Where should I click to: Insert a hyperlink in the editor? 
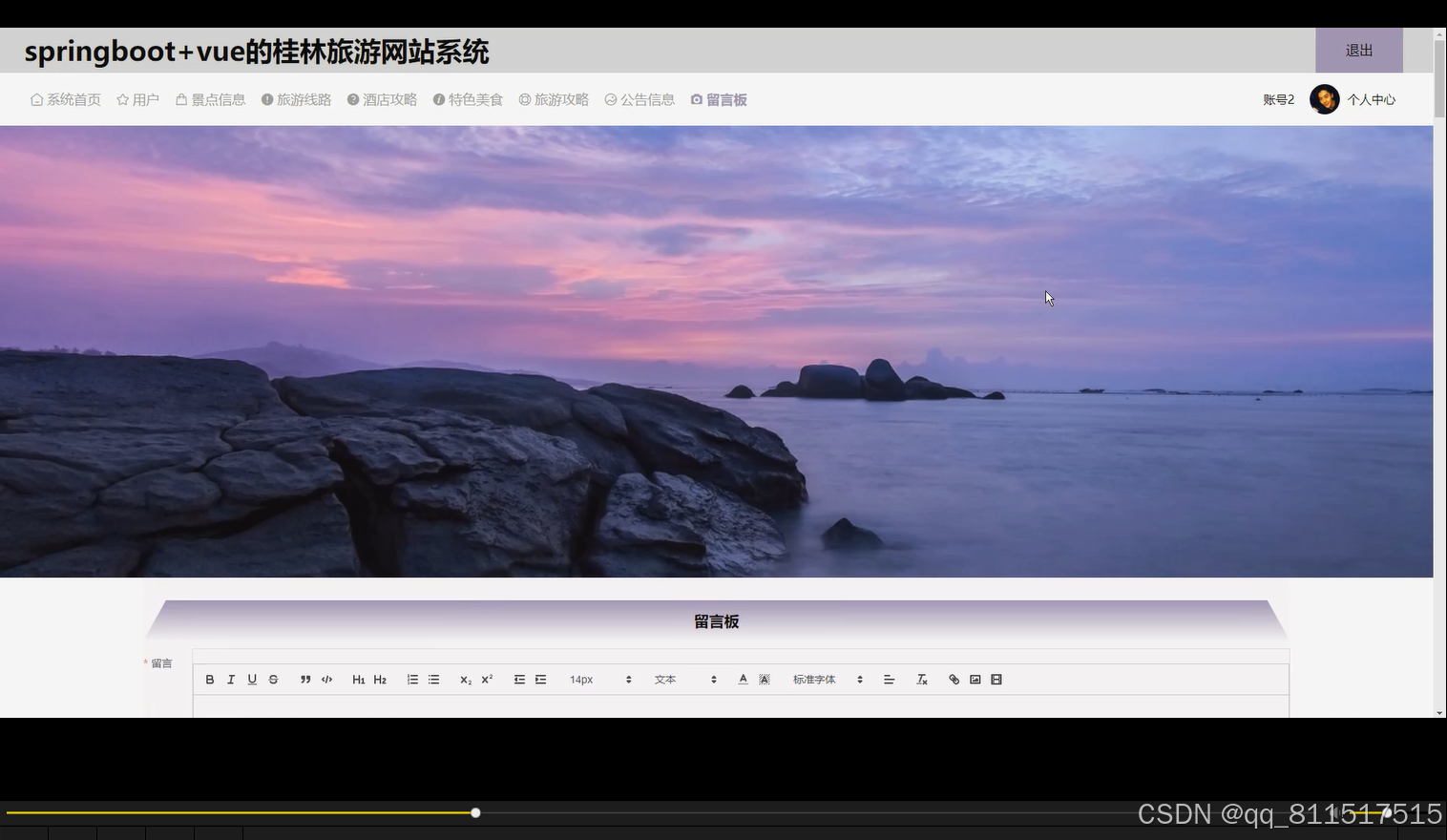click(x=953, y=679)
